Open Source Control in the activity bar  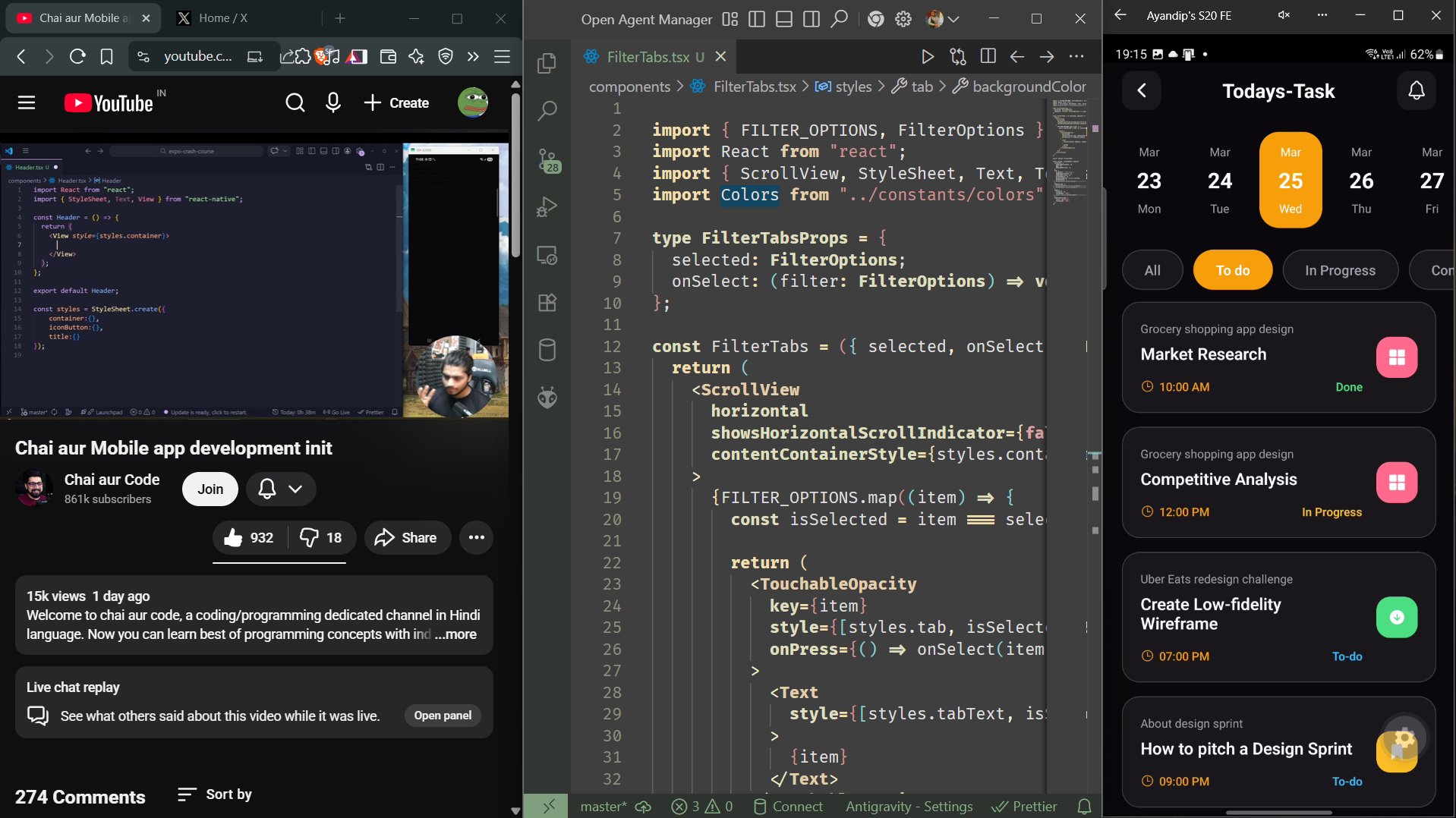point(547,159)
